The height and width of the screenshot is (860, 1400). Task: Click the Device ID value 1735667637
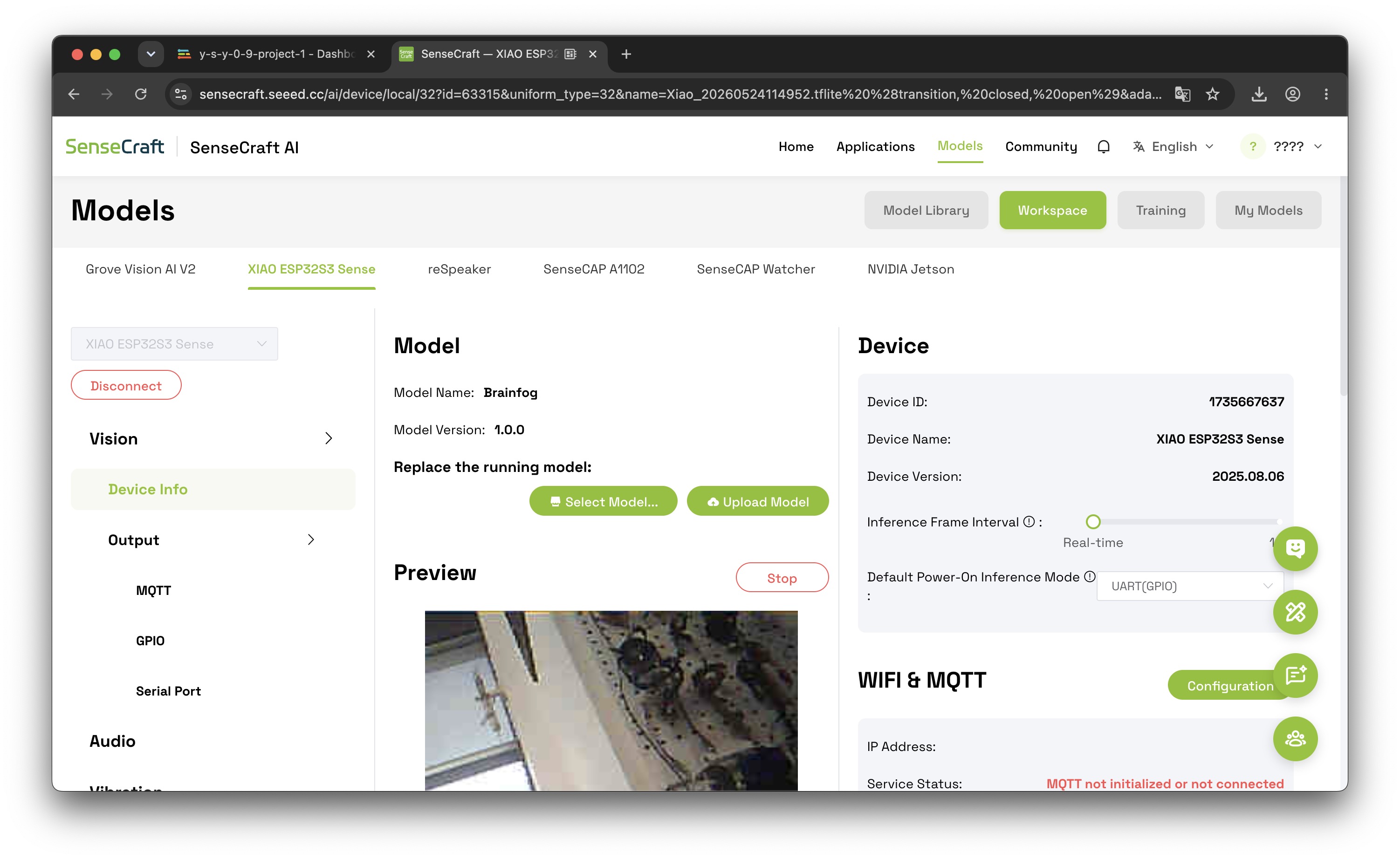[1246, 402]
